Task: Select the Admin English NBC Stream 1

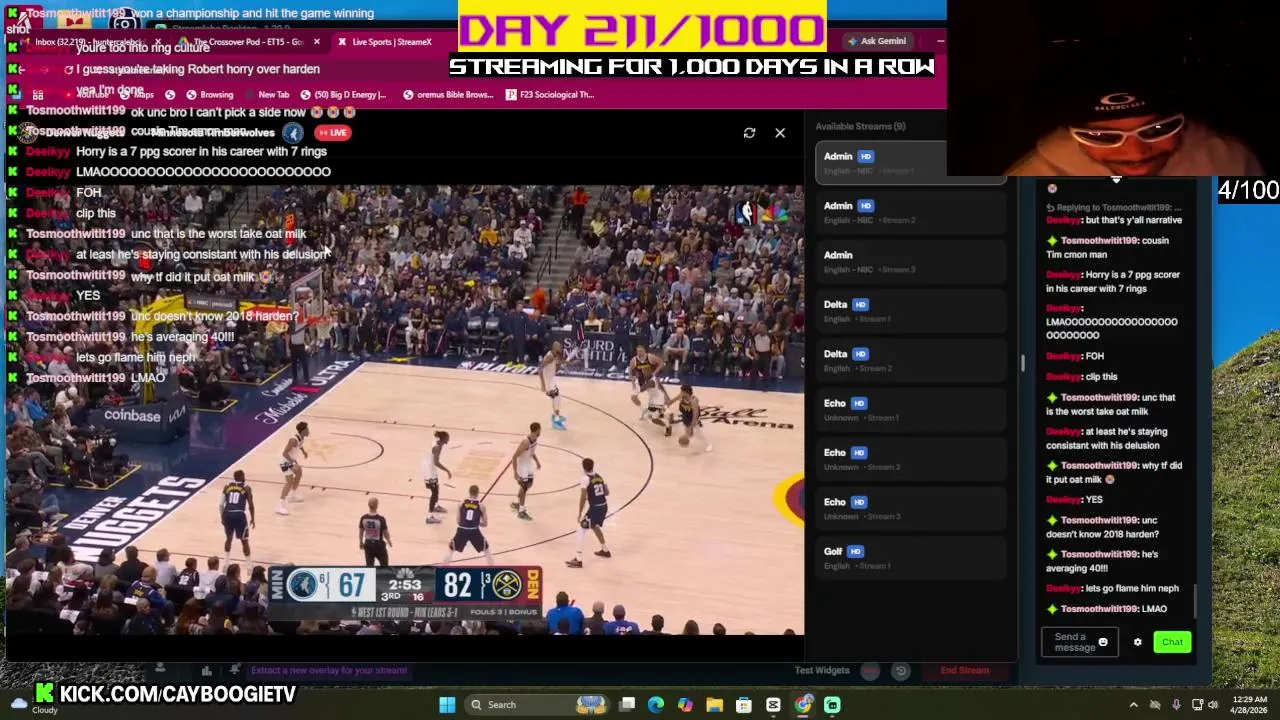Action: point(910,162)
